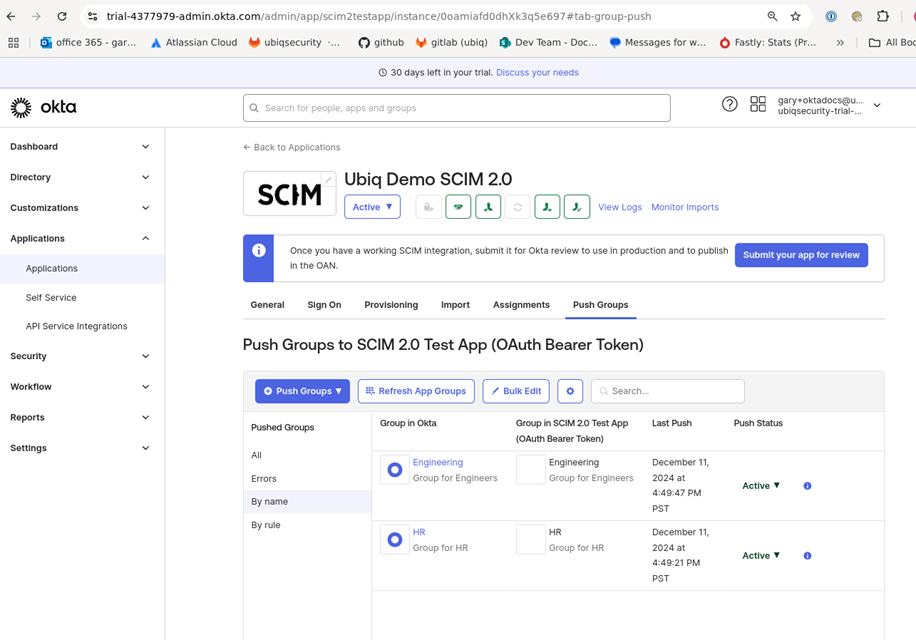Open the Okta apps grid icon
The width and height of the screenshot is (916, 640).
coord(758,105)
